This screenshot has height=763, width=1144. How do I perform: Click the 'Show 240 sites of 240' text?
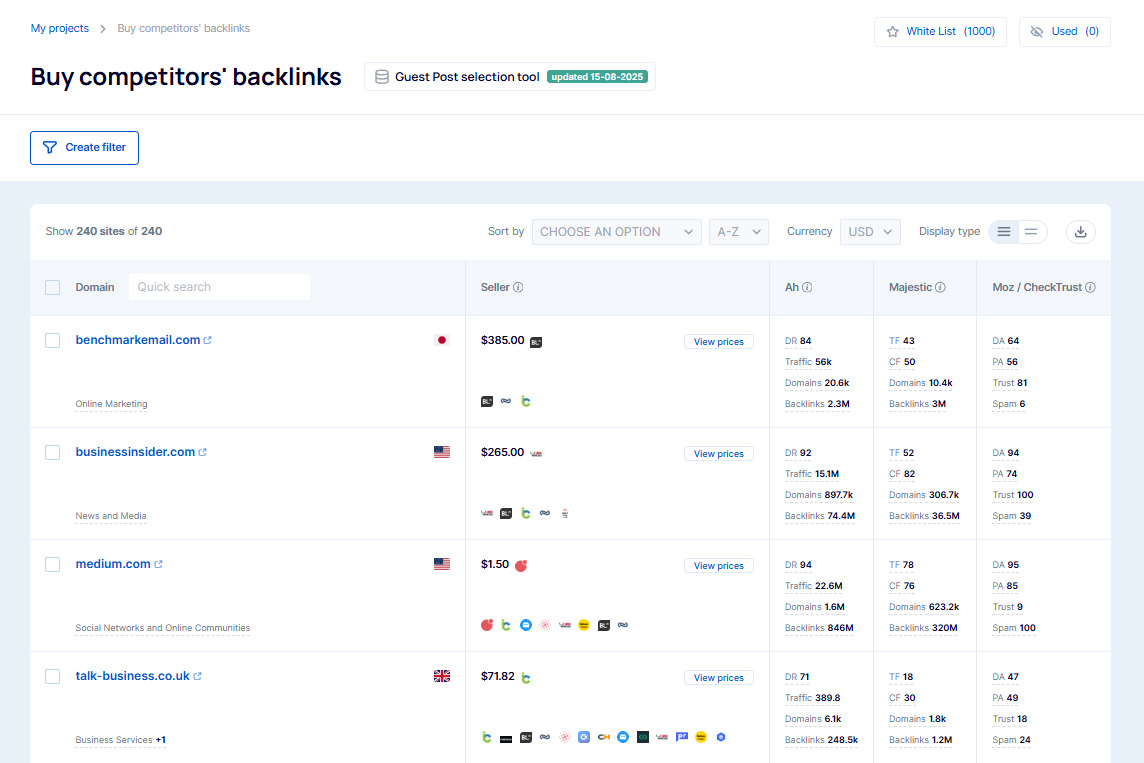[x=104, y=231]
